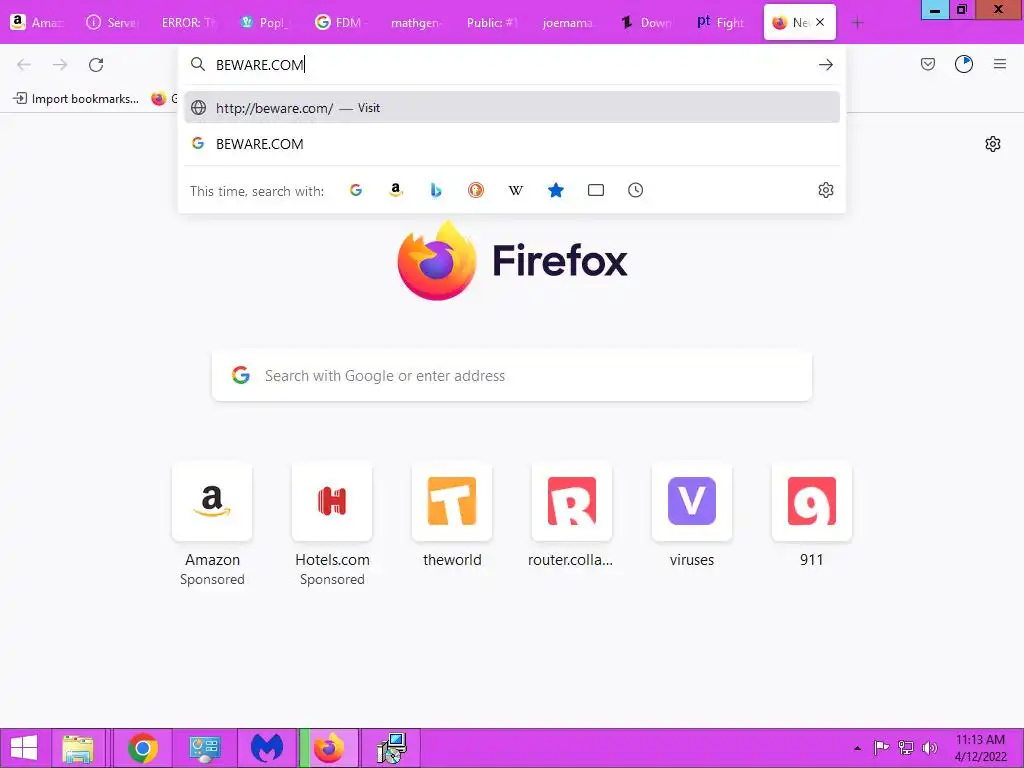This screenshot has height=768, width=1024.
Task: Open Malwarebytes from taskbar
Action: 267,748
